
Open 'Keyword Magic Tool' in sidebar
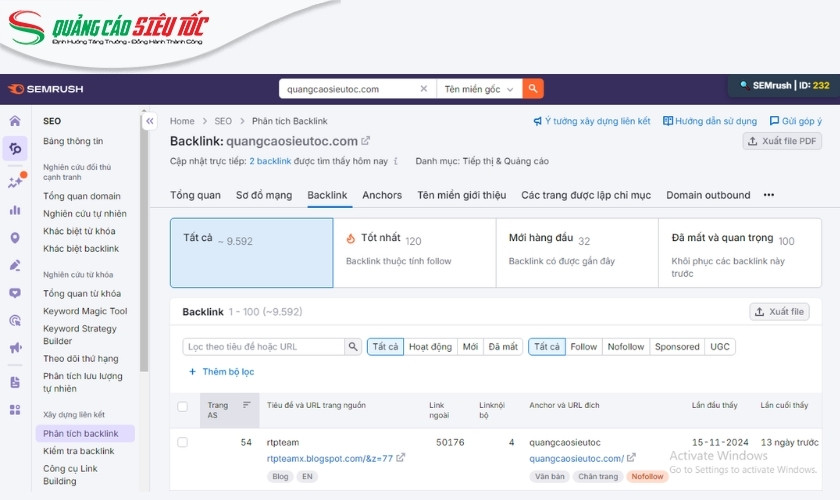(x=85, y=311)
